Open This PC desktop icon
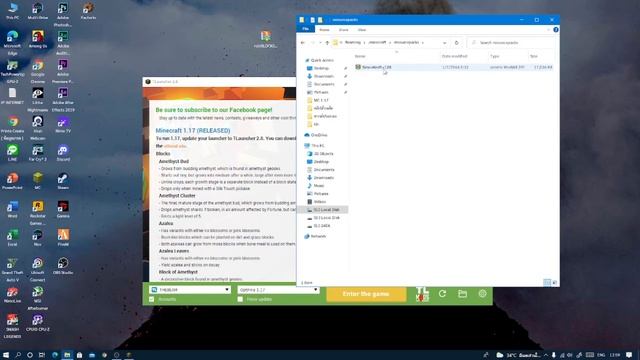This screenshot has height=360, width=640. pyautogui.click(x=12, y=11)
